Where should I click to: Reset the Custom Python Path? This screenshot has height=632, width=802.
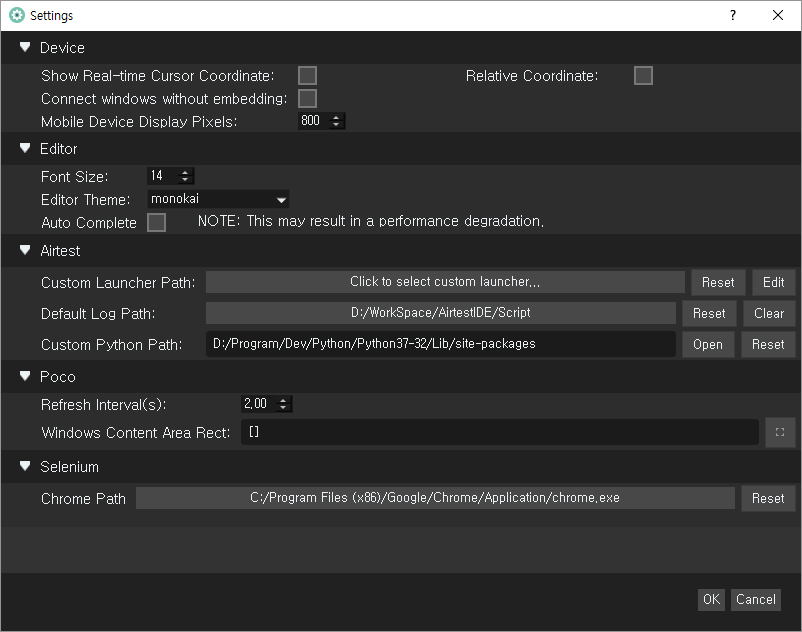pyautogui.click(x=768, y=345)
